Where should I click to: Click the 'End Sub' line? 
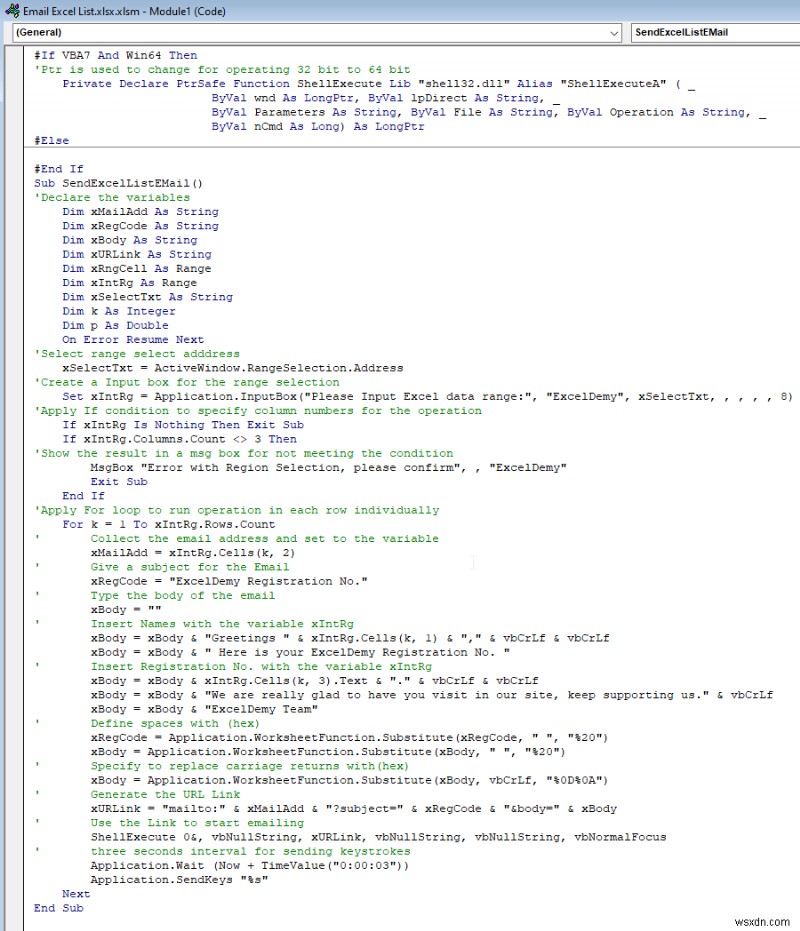coord(58,907)
